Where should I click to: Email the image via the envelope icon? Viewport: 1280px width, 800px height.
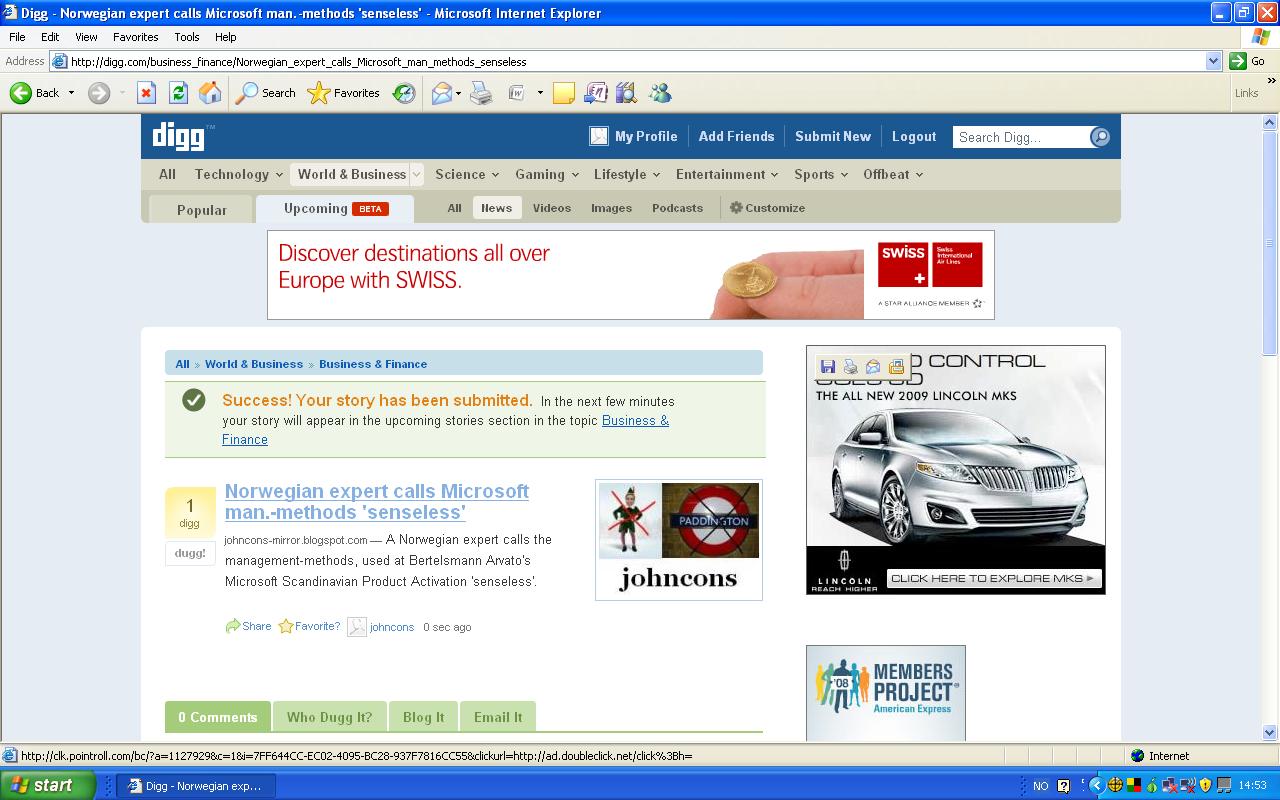[x=873, y=367]
